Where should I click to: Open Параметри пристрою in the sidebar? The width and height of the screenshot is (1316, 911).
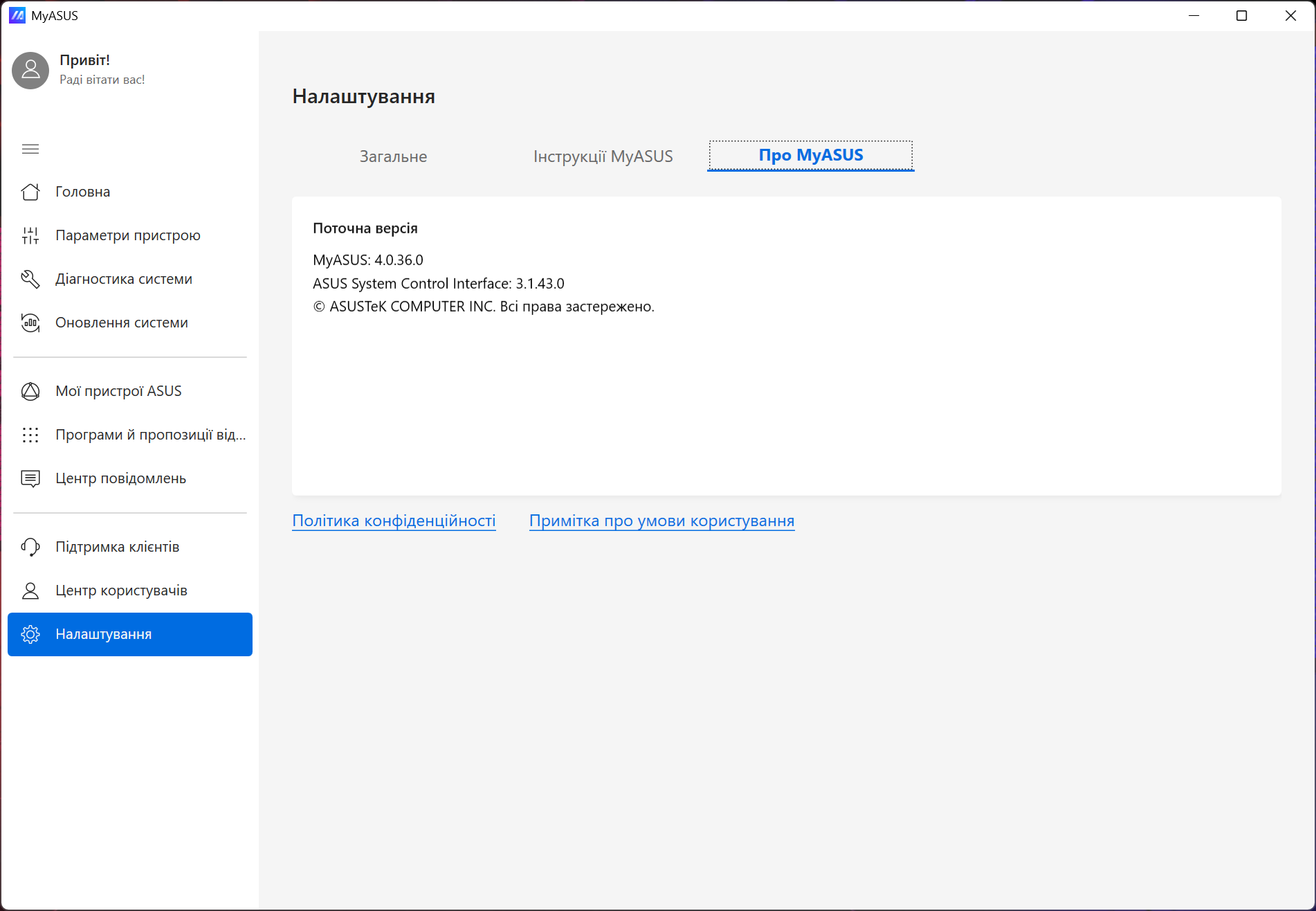[x=130, y=235]
